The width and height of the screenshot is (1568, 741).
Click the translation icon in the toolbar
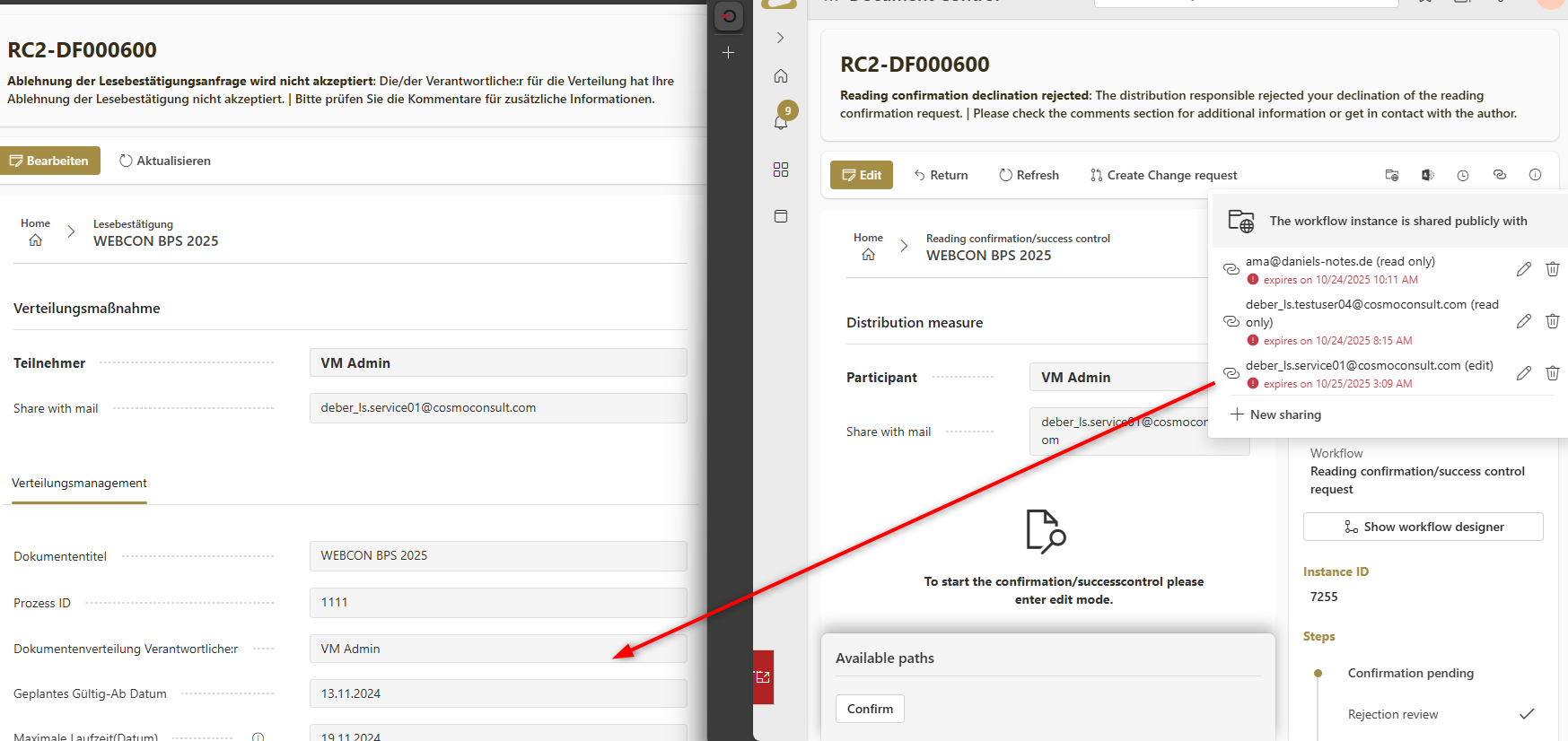click(1428, 175)
